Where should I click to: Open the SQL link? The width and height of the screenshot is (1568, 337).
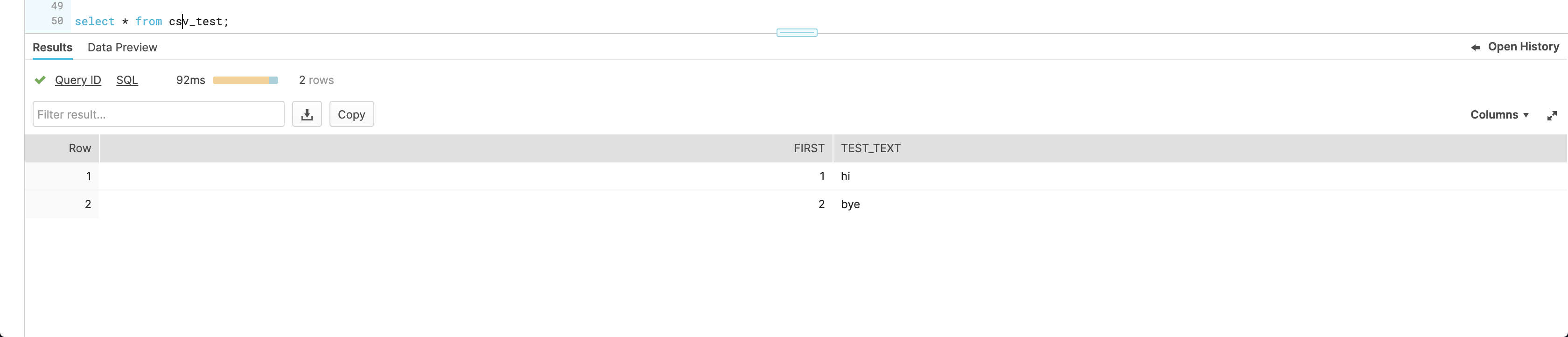(x=127, y=80)
